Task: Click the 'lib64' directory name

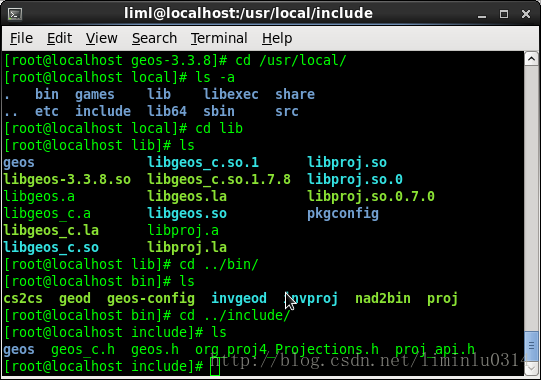Action: click(x=167, y=111)
